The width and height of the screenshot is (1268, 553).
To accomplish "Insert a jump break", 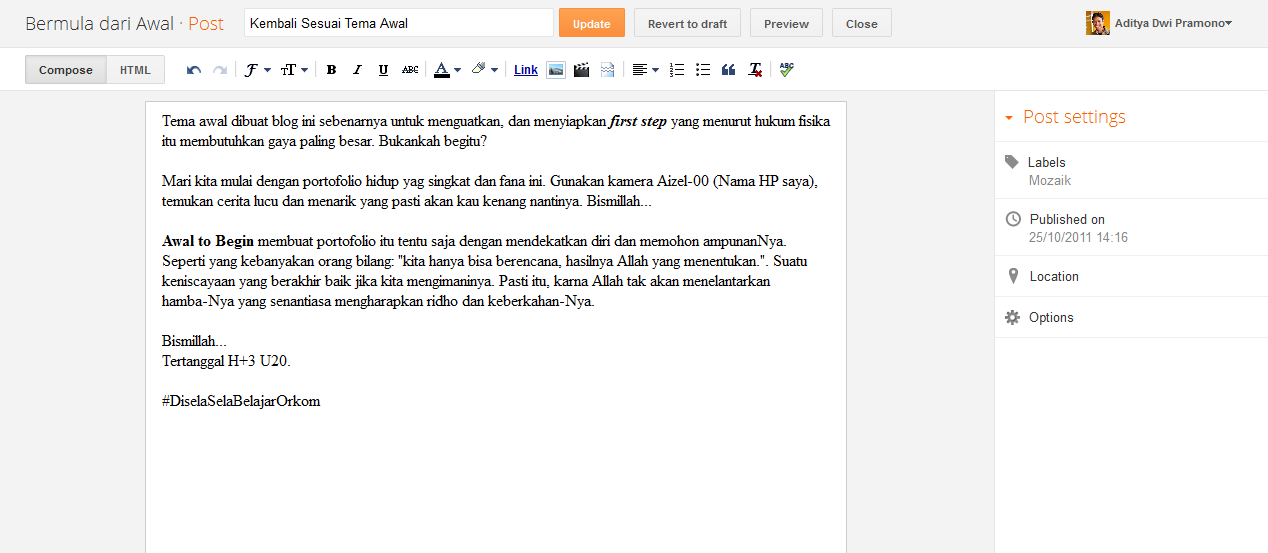I will pyautogui.click(x=607, y=70).
